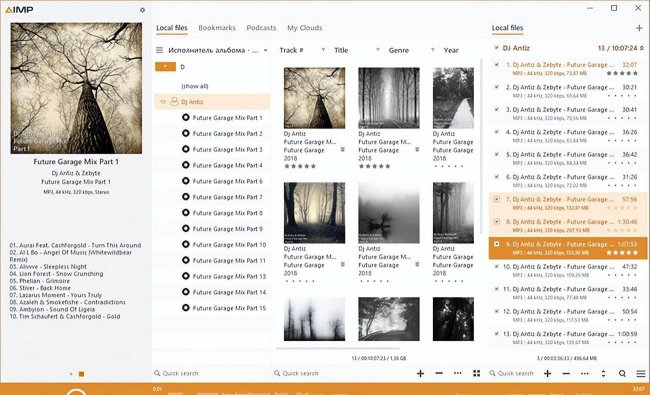Uncheck playlist track 2 checkbox
Viewport: 650px width, 395px height.
point(497,87)
